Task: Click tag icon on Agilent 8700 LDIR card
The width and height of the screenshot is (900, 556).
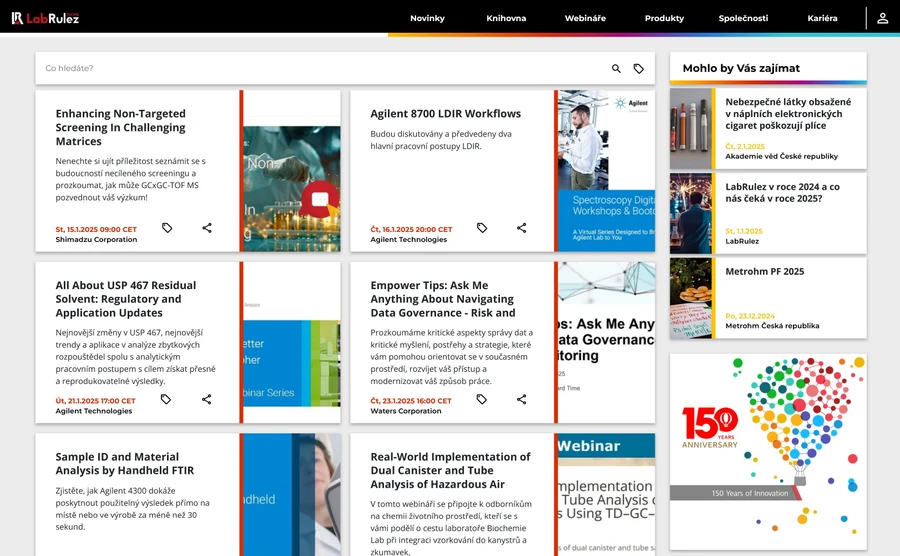Action: (482, 228)
